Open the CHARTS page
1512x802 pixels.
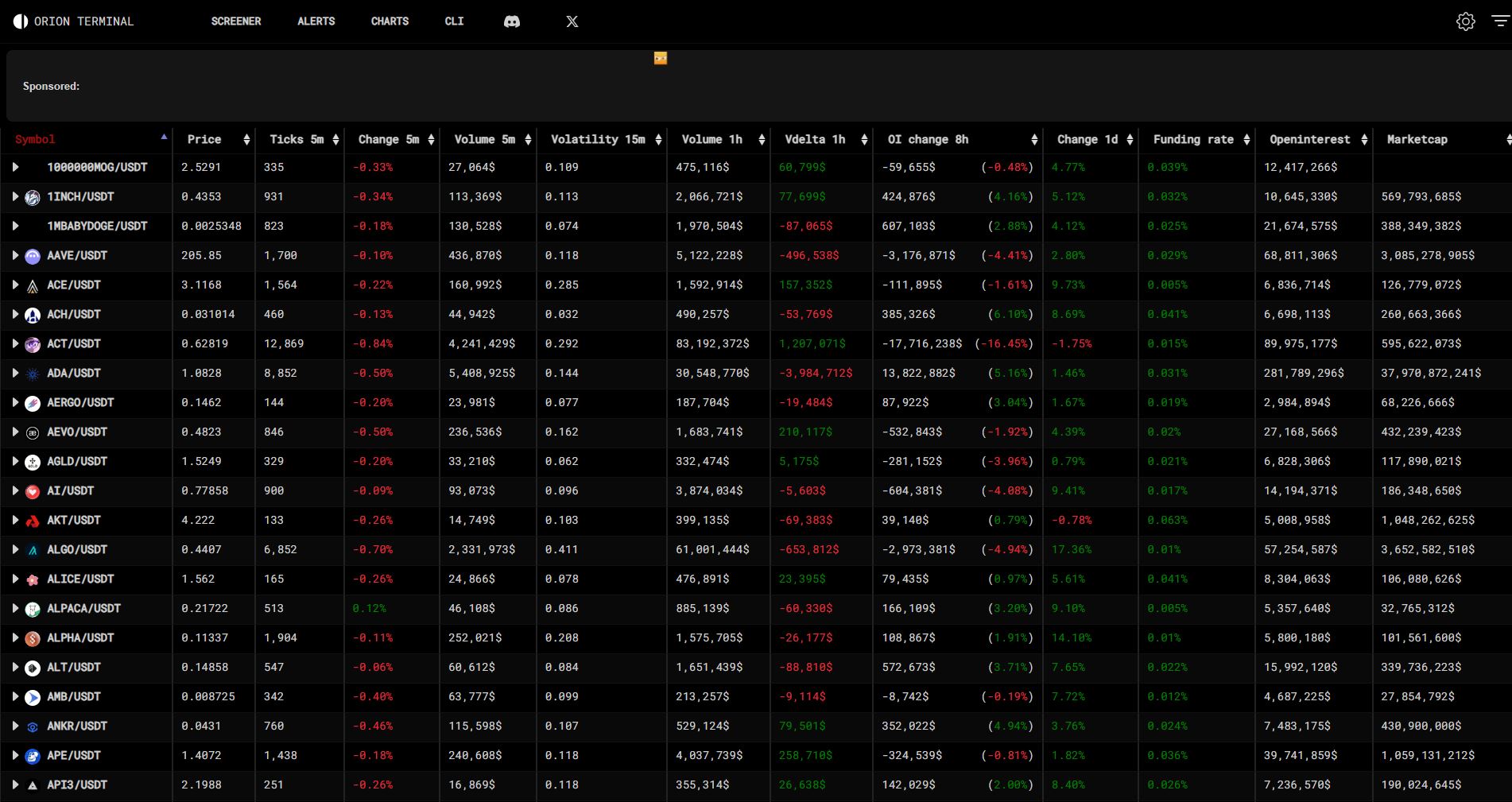pyautogui.click(x=390, y=21)
